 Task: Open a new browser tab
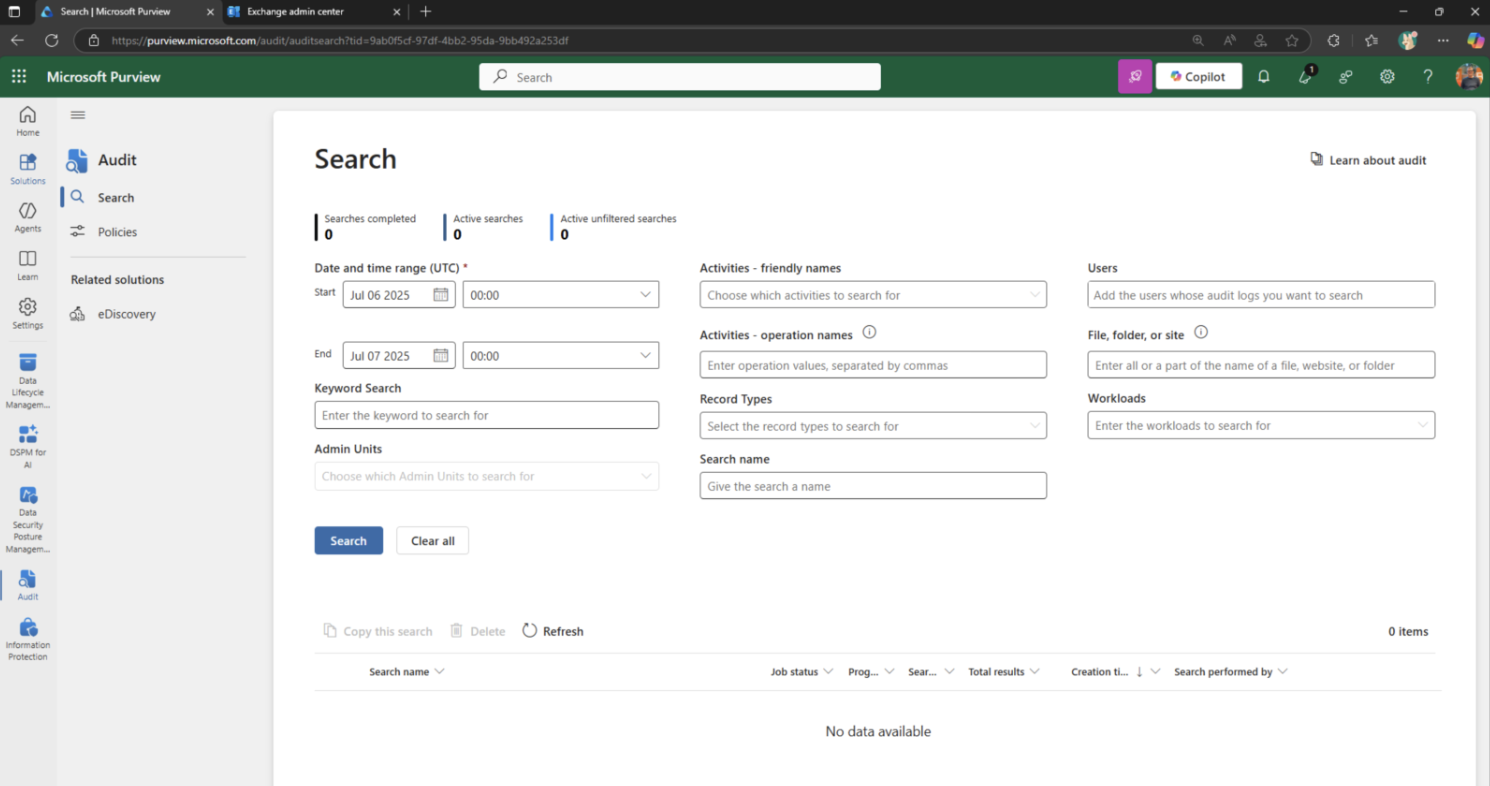[425, 11]
